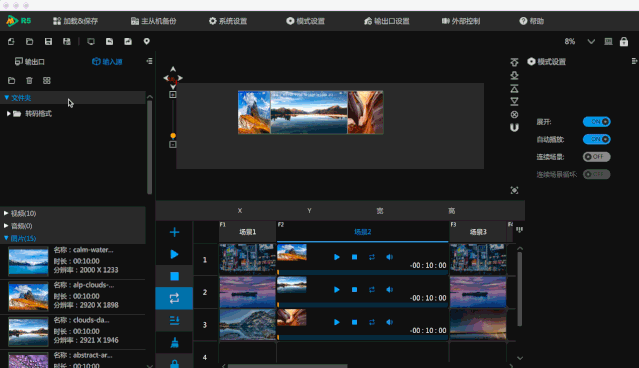
Task: Click the grid view icon next to the trash
Action: click(x=47, y=80)
